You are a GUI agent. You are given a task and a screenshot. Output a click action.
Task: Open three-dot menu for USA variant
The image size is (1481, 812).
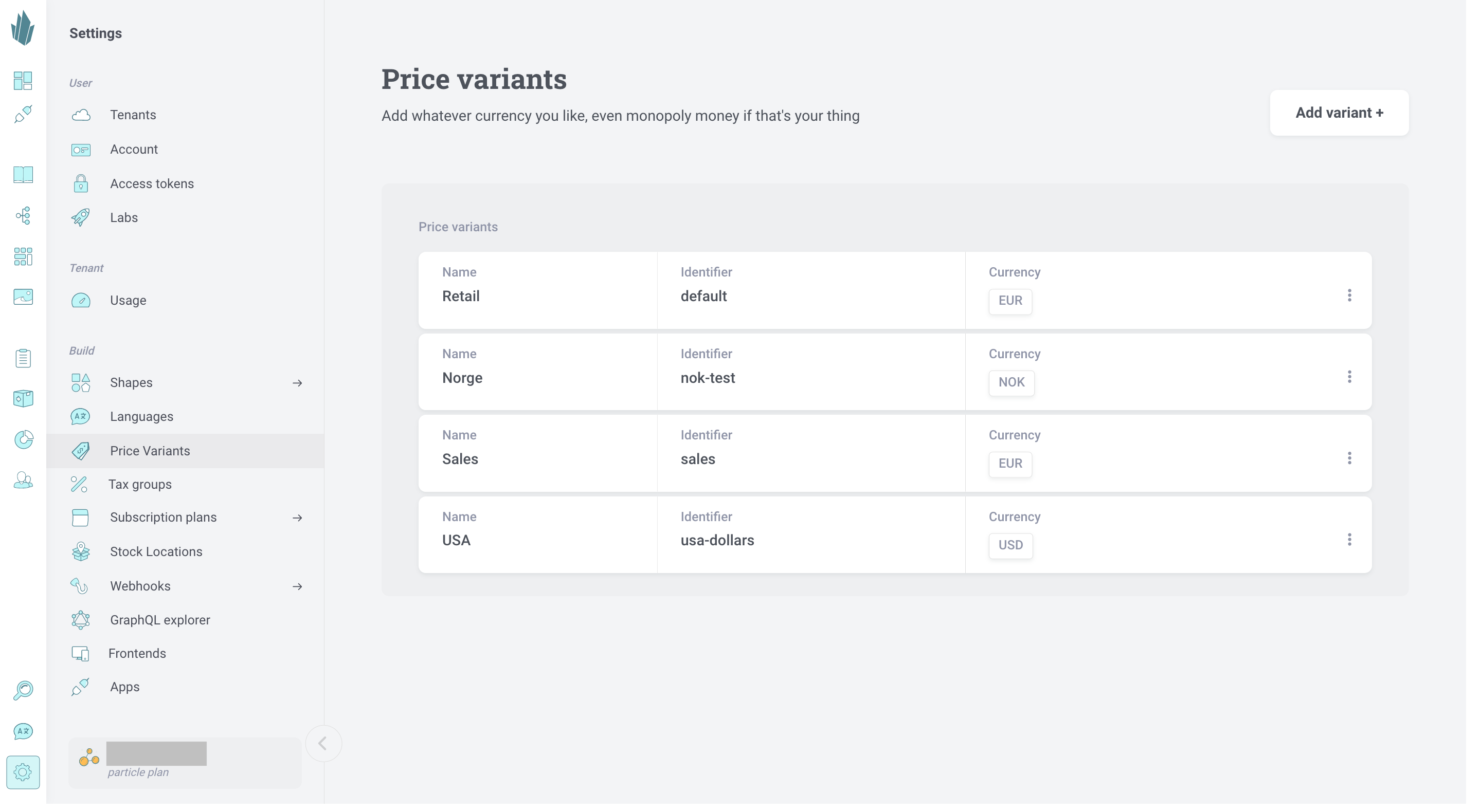click(x=1349, y=540)
